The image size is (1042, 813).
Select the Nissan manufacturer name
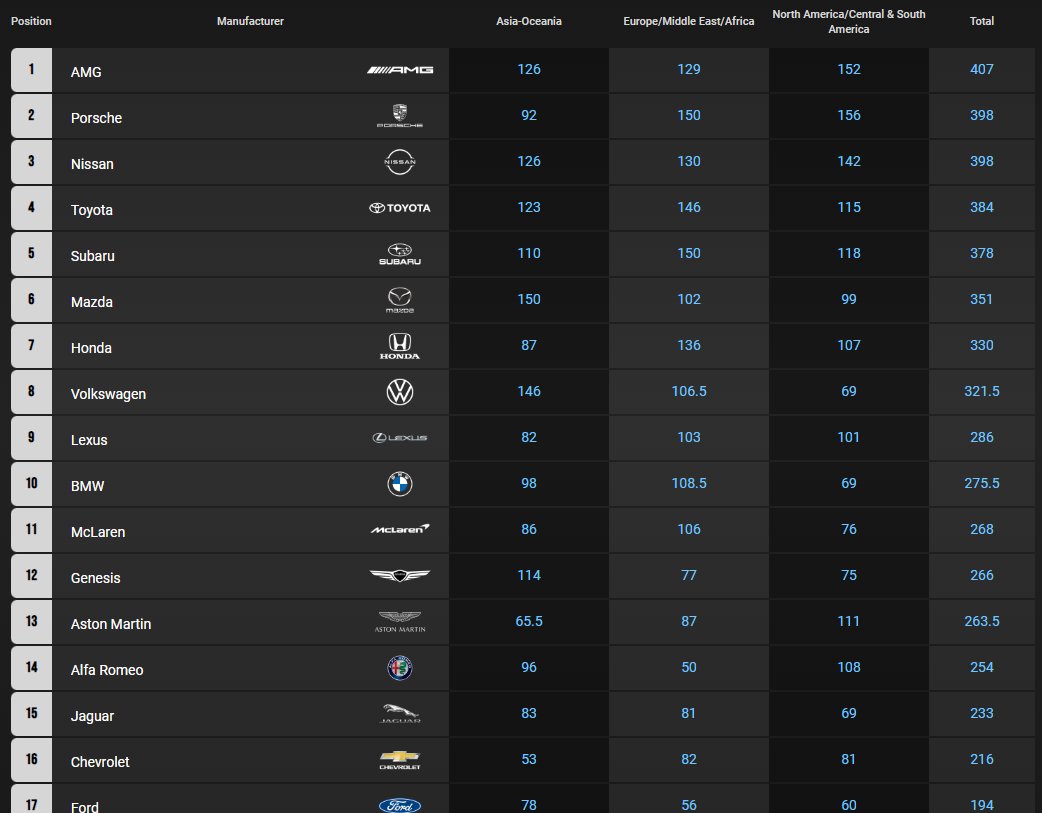coord(92,164)
